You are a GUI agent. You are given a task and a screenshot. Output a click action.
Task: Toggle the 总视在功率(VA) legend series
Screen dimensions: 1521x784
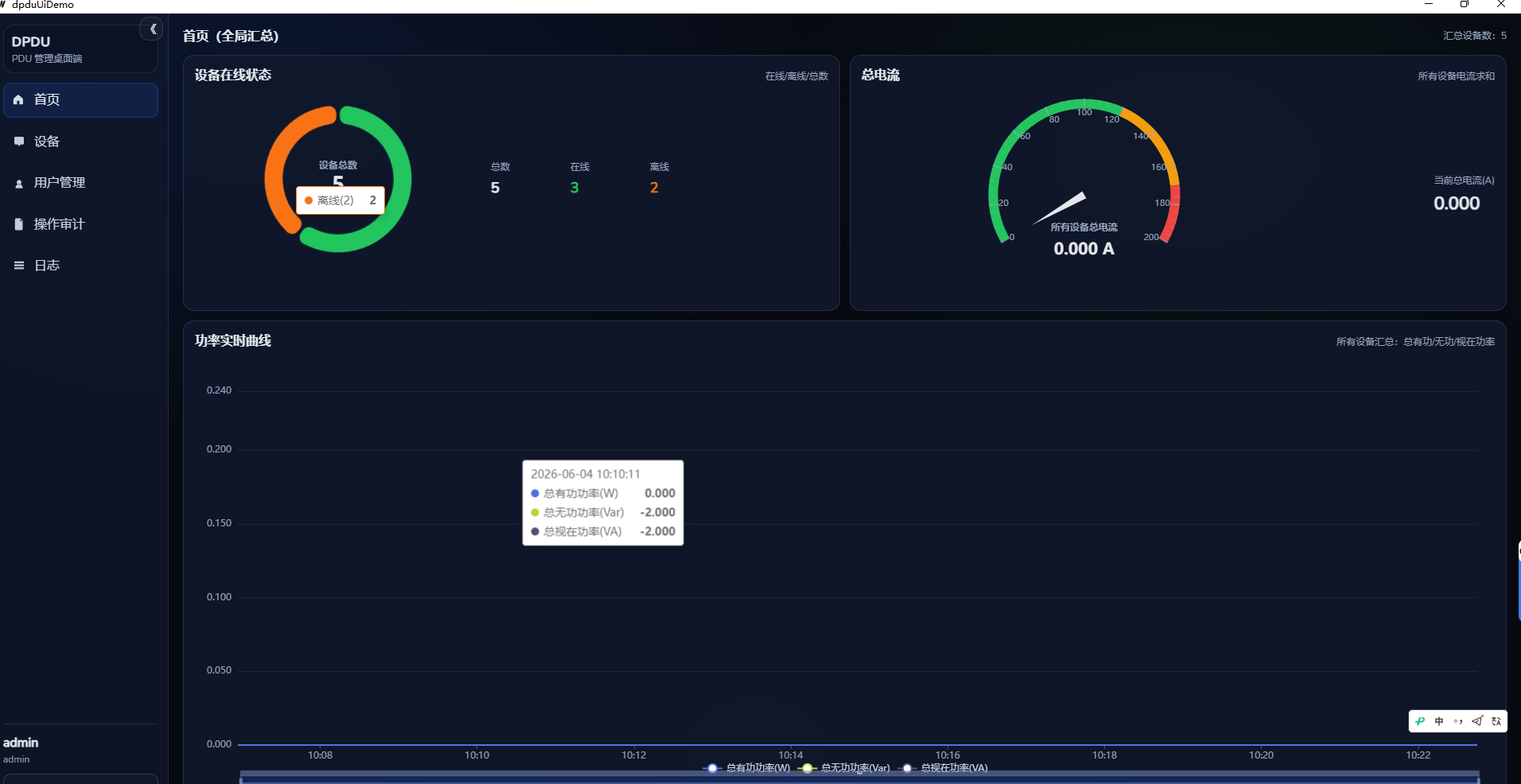(x=943, y=768)
